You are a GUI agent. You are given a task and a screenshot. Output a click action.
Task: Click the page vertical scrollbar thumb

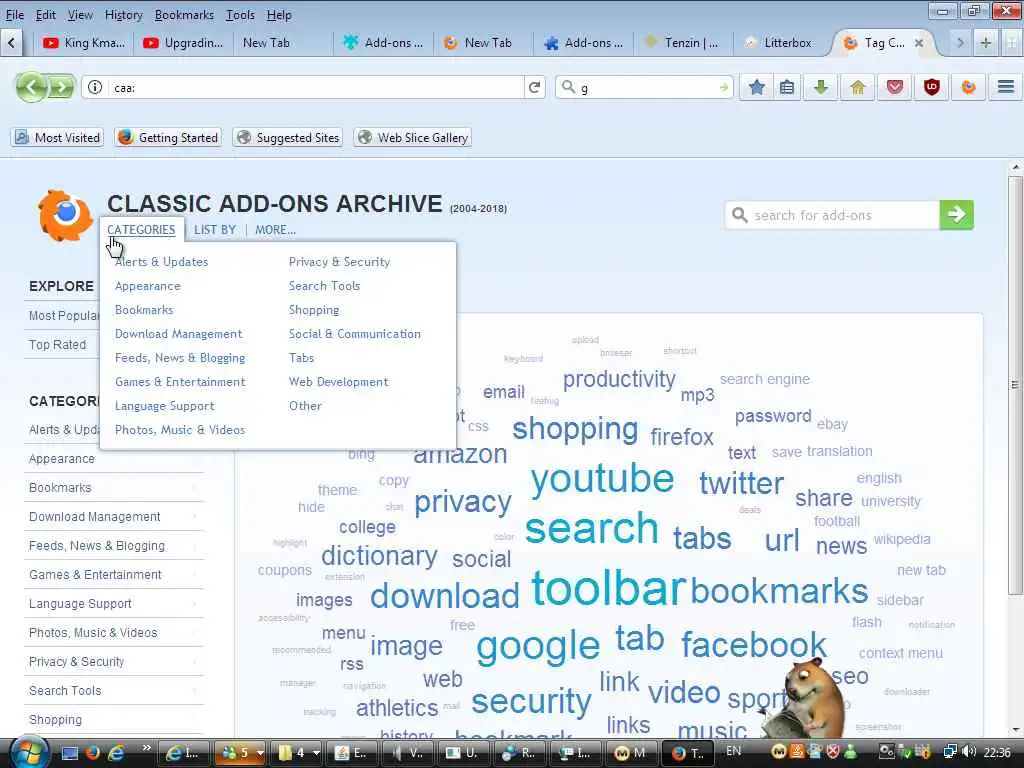pyautogui.click(x=1015, y=385)
